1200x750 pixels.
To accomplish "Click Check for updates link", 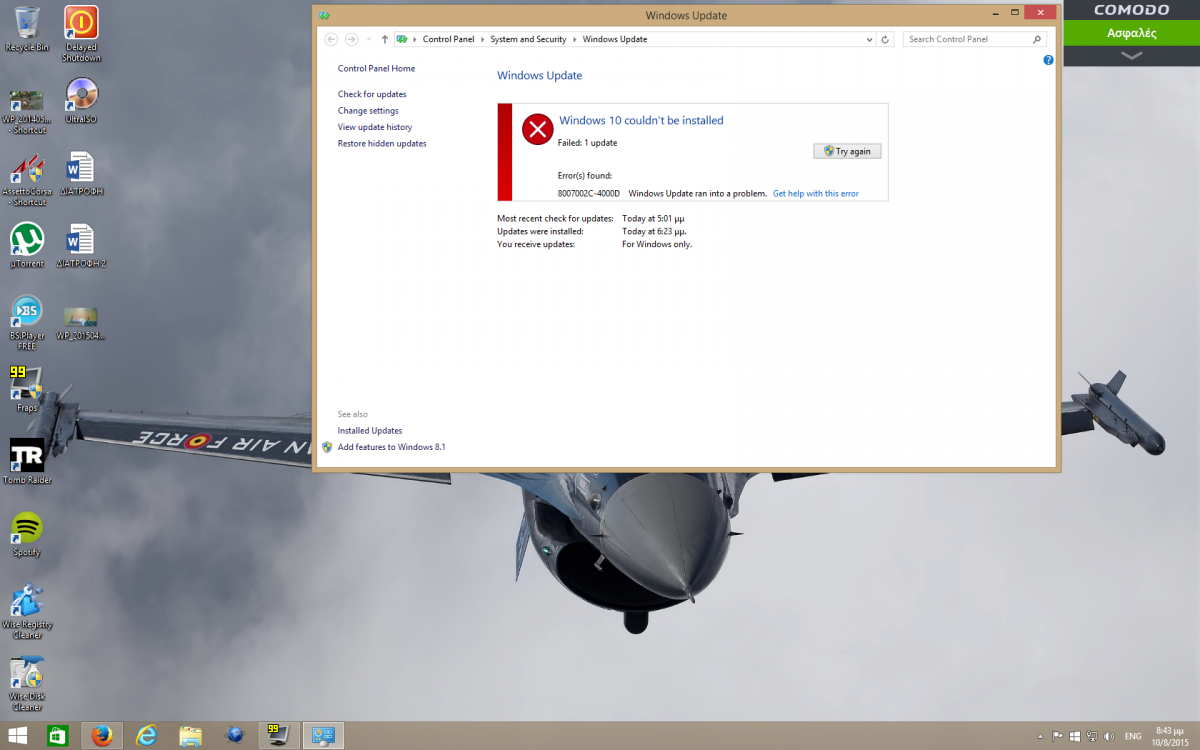I will coord(372,94).
